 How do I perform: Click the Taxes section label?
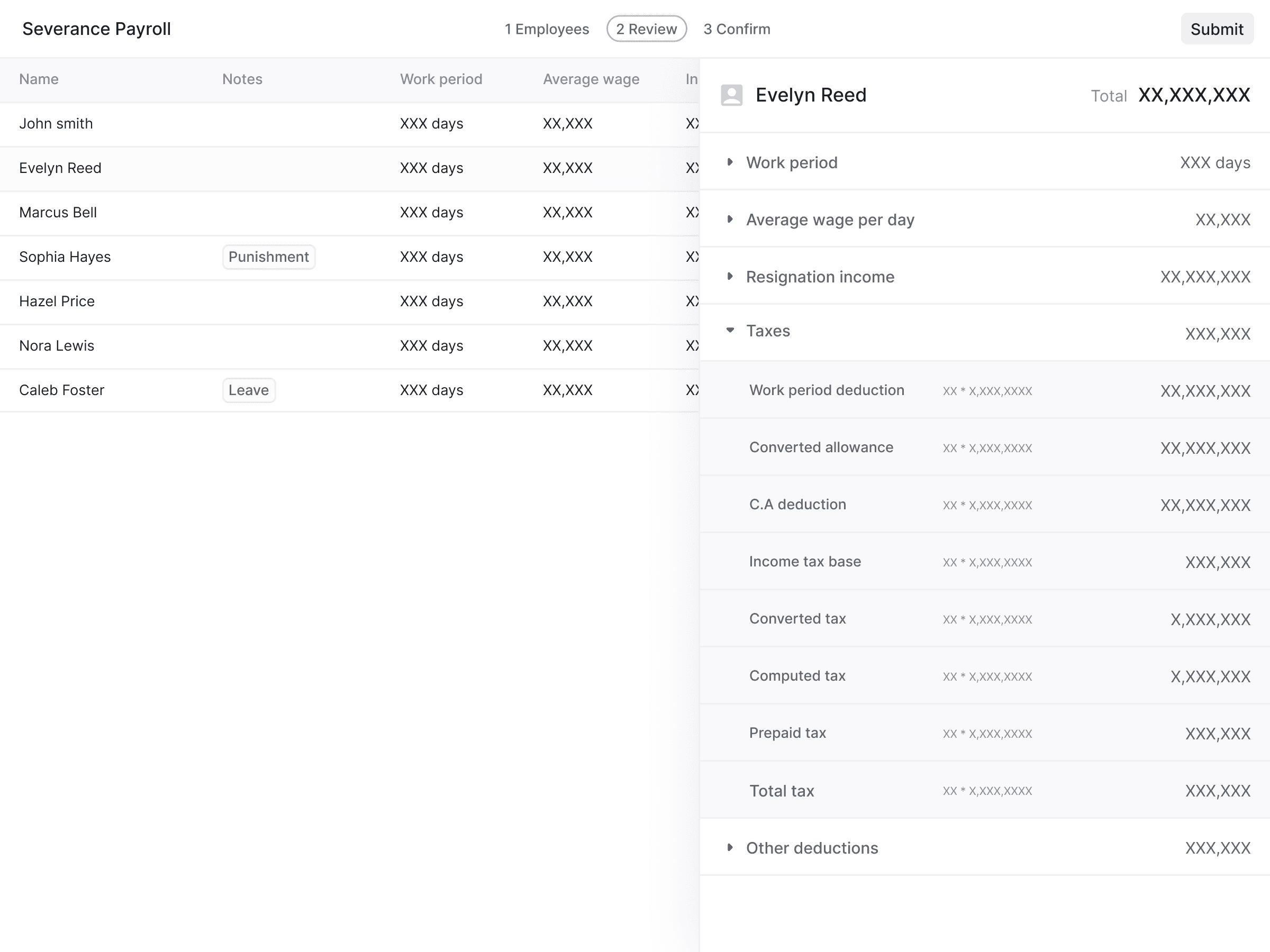click(x=768, y=331)
